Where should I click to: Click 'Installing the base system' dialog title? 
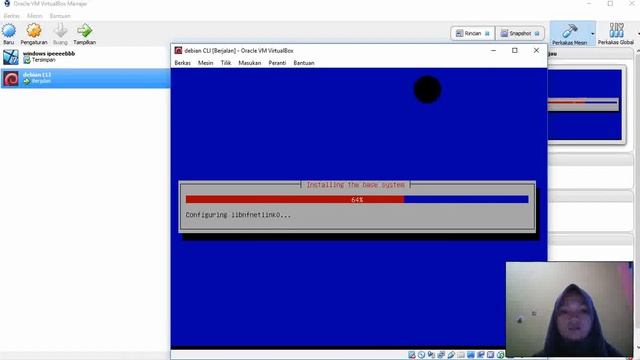(356, 185)
